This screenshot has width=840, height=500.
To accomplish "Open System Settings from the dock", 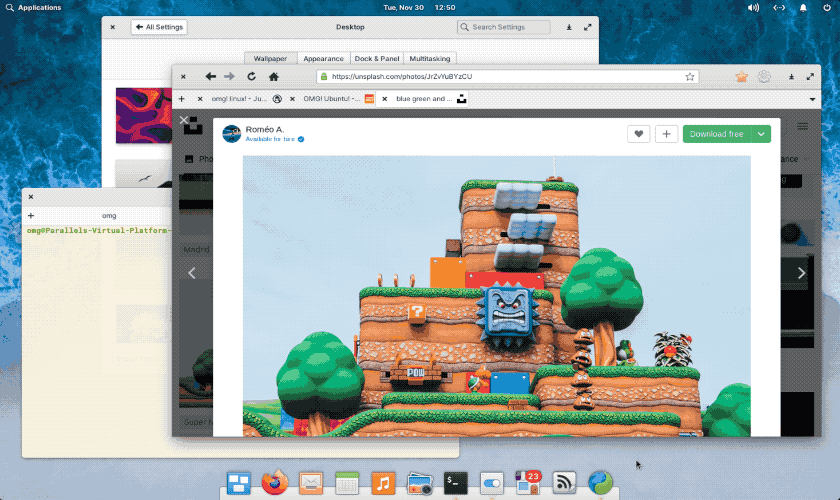I will [x=492, y=483].
